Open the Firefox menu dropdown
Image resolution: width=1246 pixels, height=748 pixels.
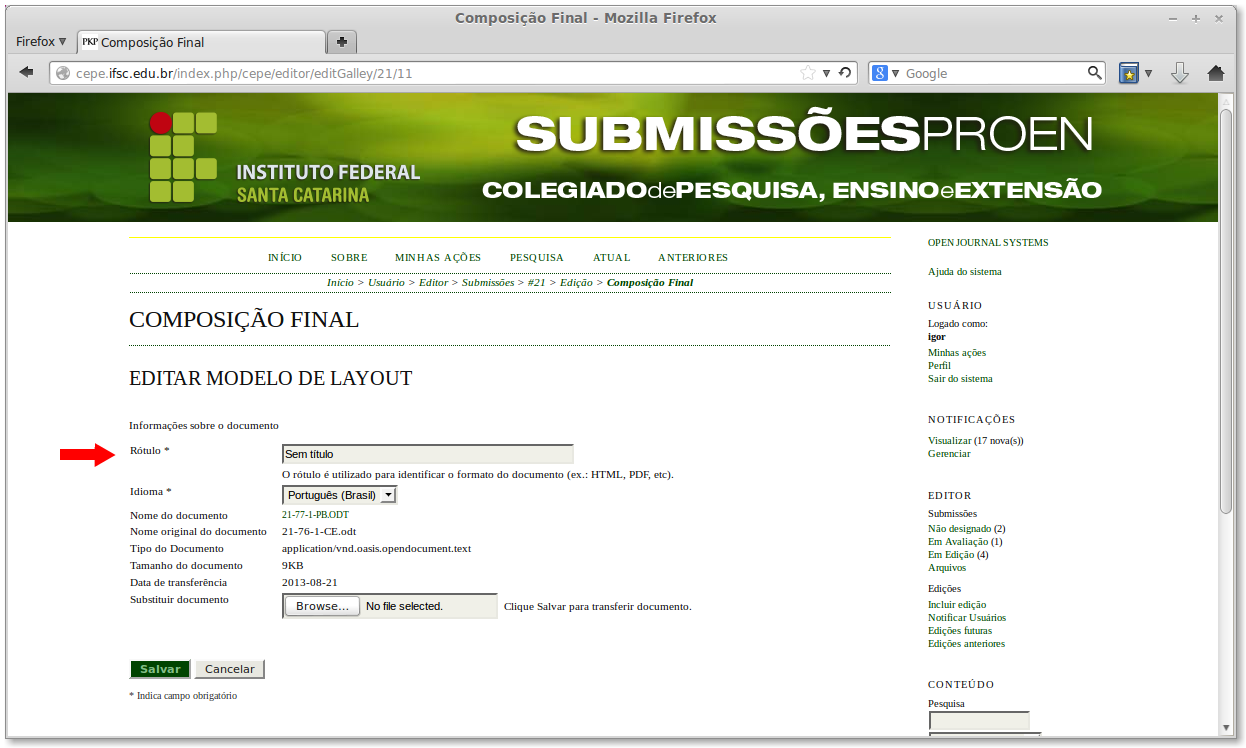coord(39,41)
